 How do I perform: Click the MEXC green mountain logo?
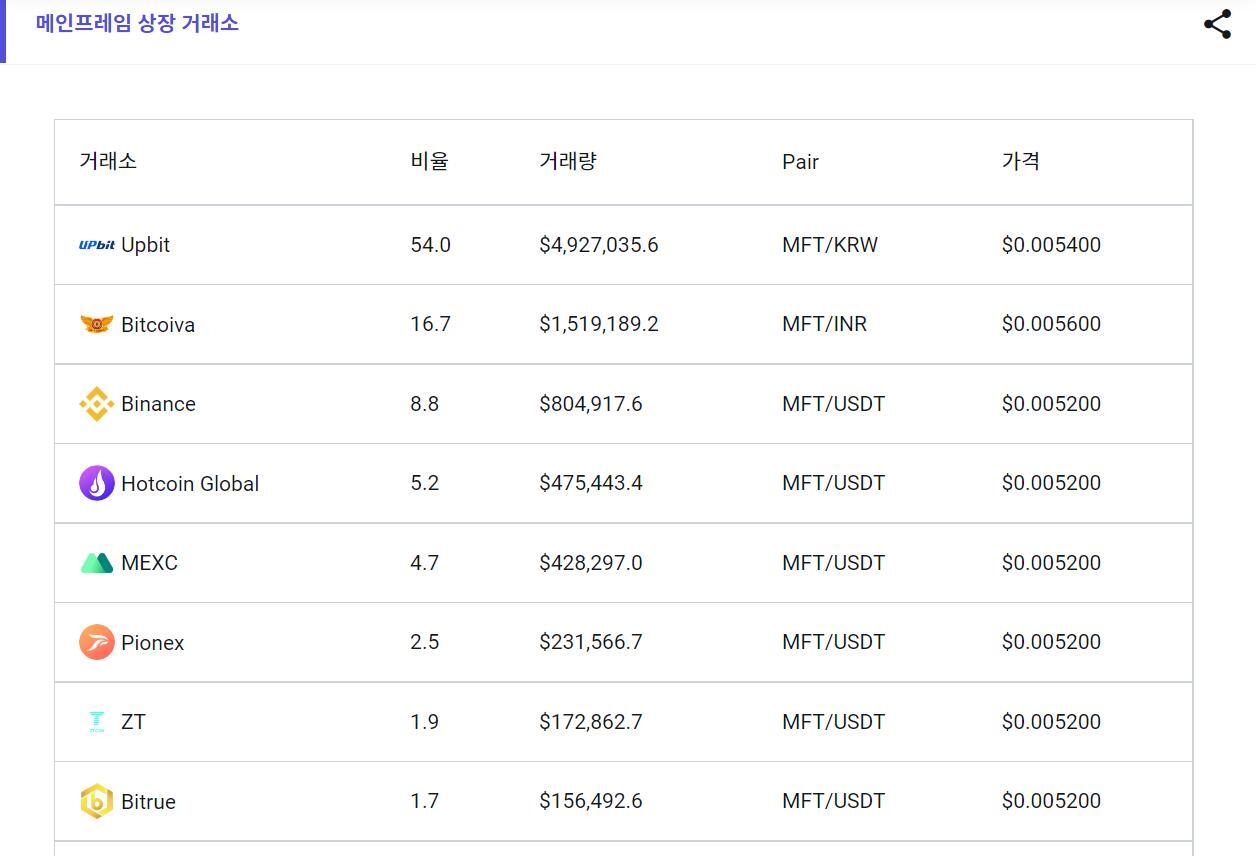click(97, 563)
